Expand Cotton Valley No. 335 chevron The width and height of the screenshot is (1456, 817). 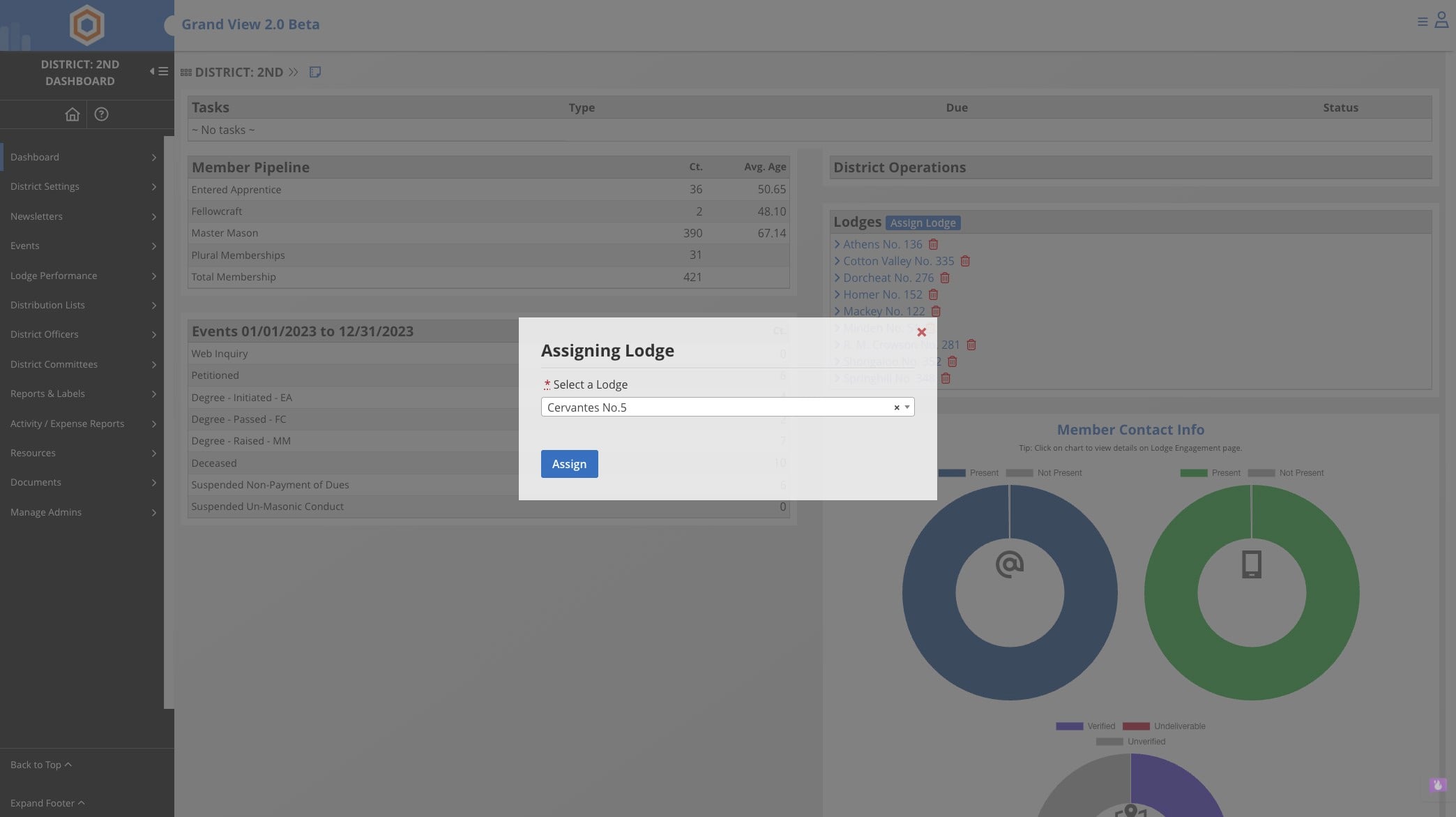[837, 261]
